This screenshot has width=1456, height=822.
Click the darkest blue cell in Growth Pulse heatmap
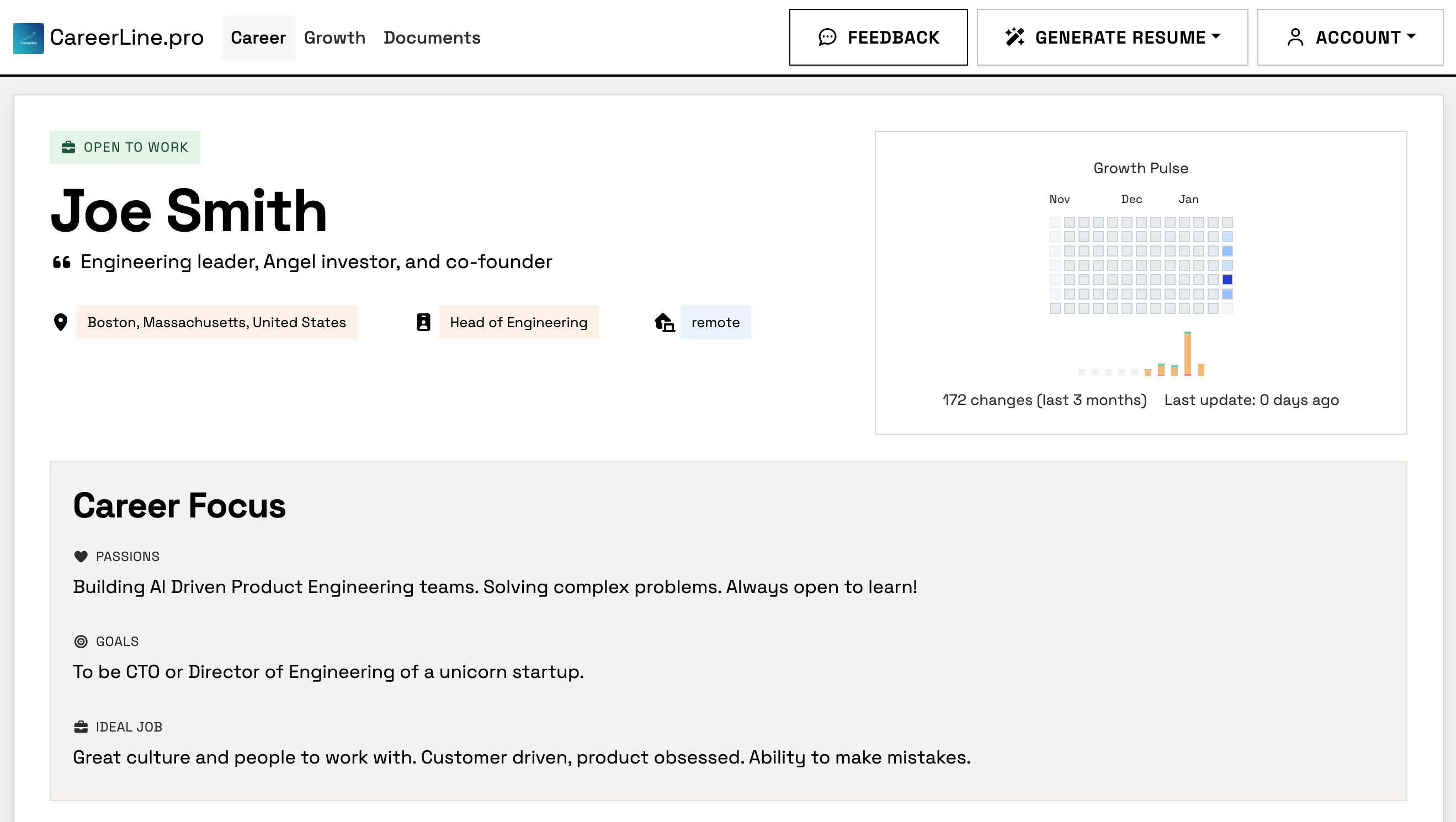coord(1226,279)
